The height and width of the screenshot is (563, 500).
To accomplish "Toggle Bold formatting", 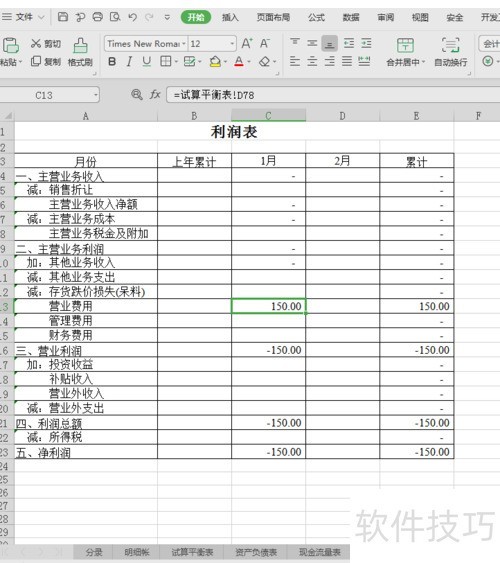I will [x=112, y=62].
